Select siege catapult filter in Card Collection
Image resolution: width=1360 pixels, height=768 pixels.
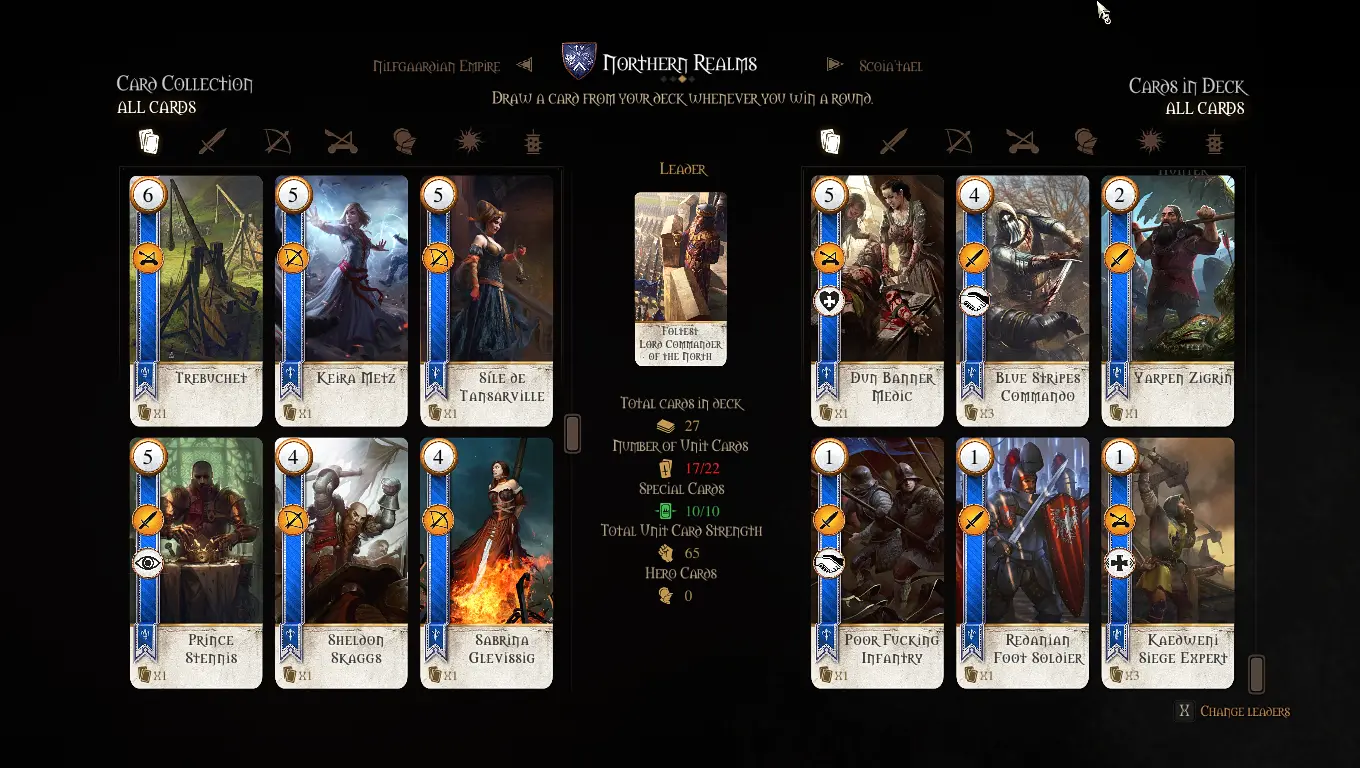click(341, 141)
